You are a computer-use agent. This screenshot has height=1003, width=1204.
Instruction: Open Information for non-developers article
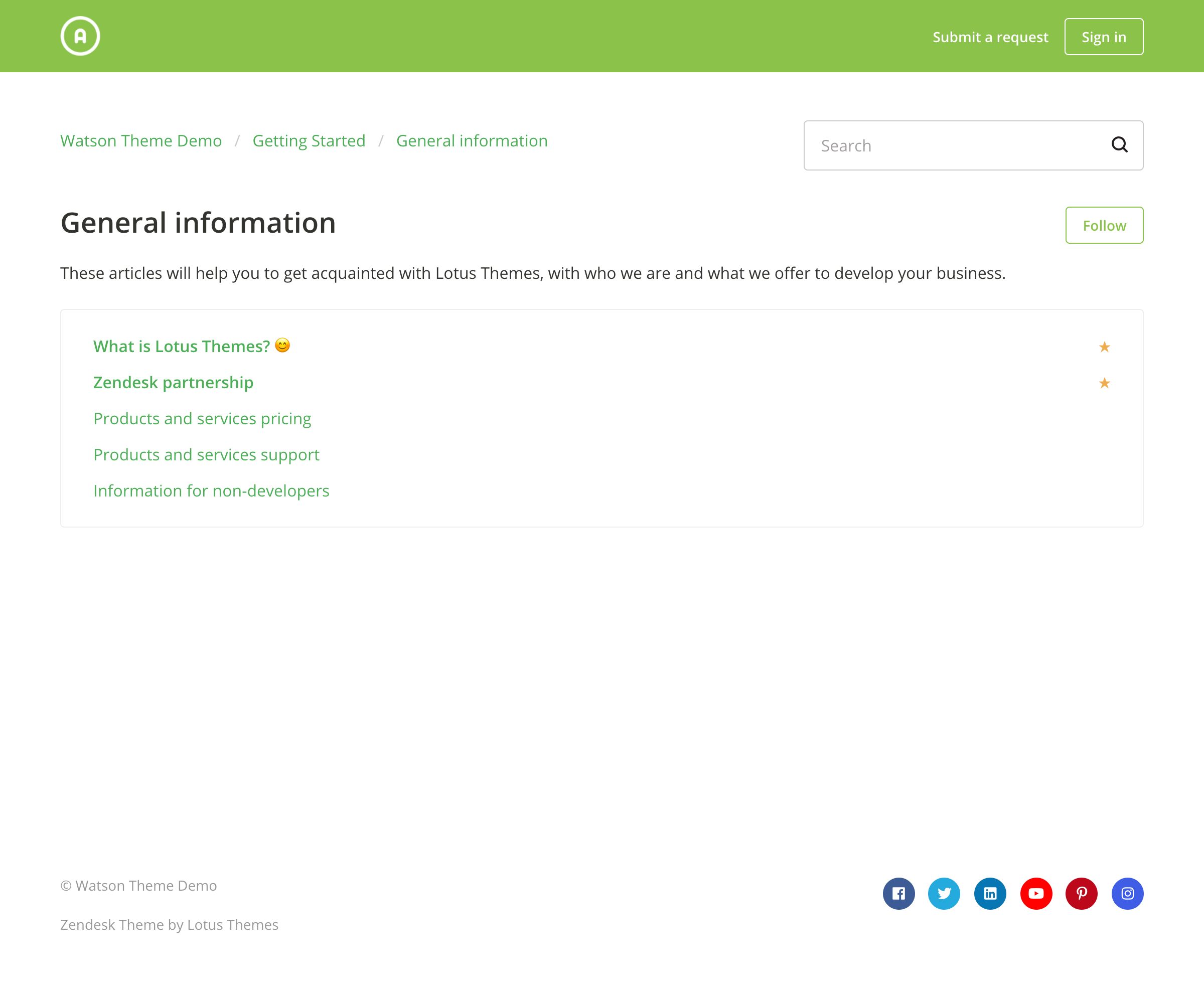(211, 490)
